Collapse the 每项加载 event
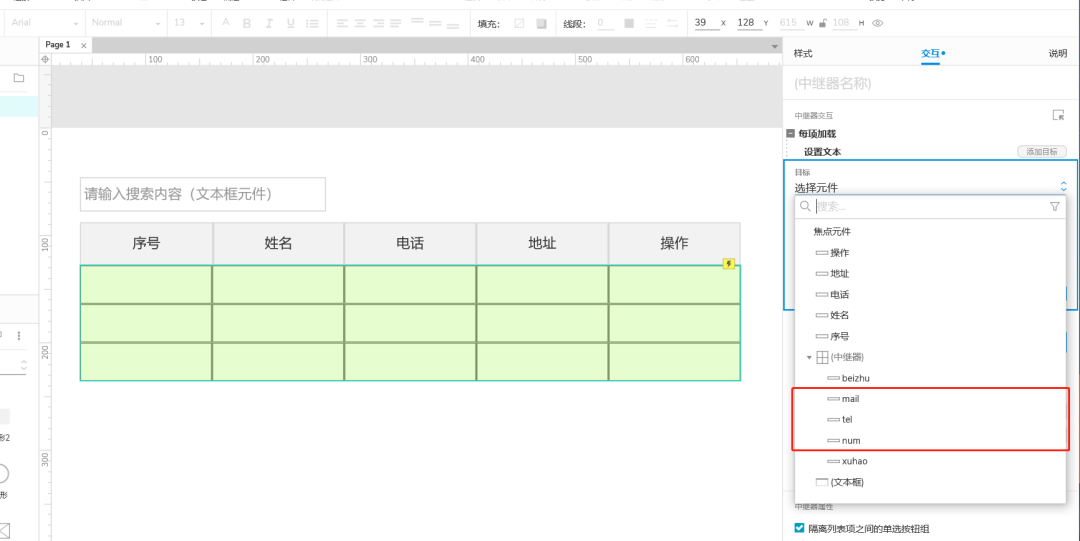The width and height of the screenshot is (1080, 541). click(x=791, y=133)
